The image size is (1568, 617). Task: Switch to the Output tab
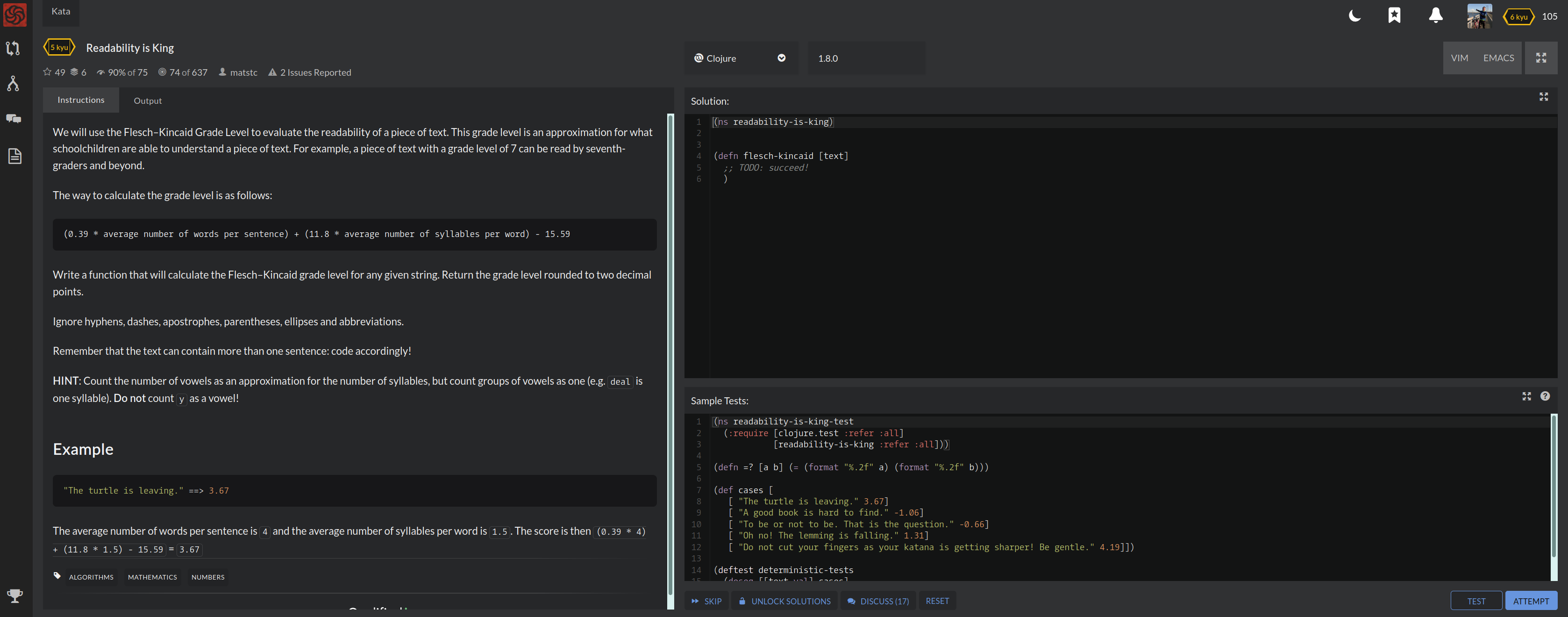pos(147,100)
